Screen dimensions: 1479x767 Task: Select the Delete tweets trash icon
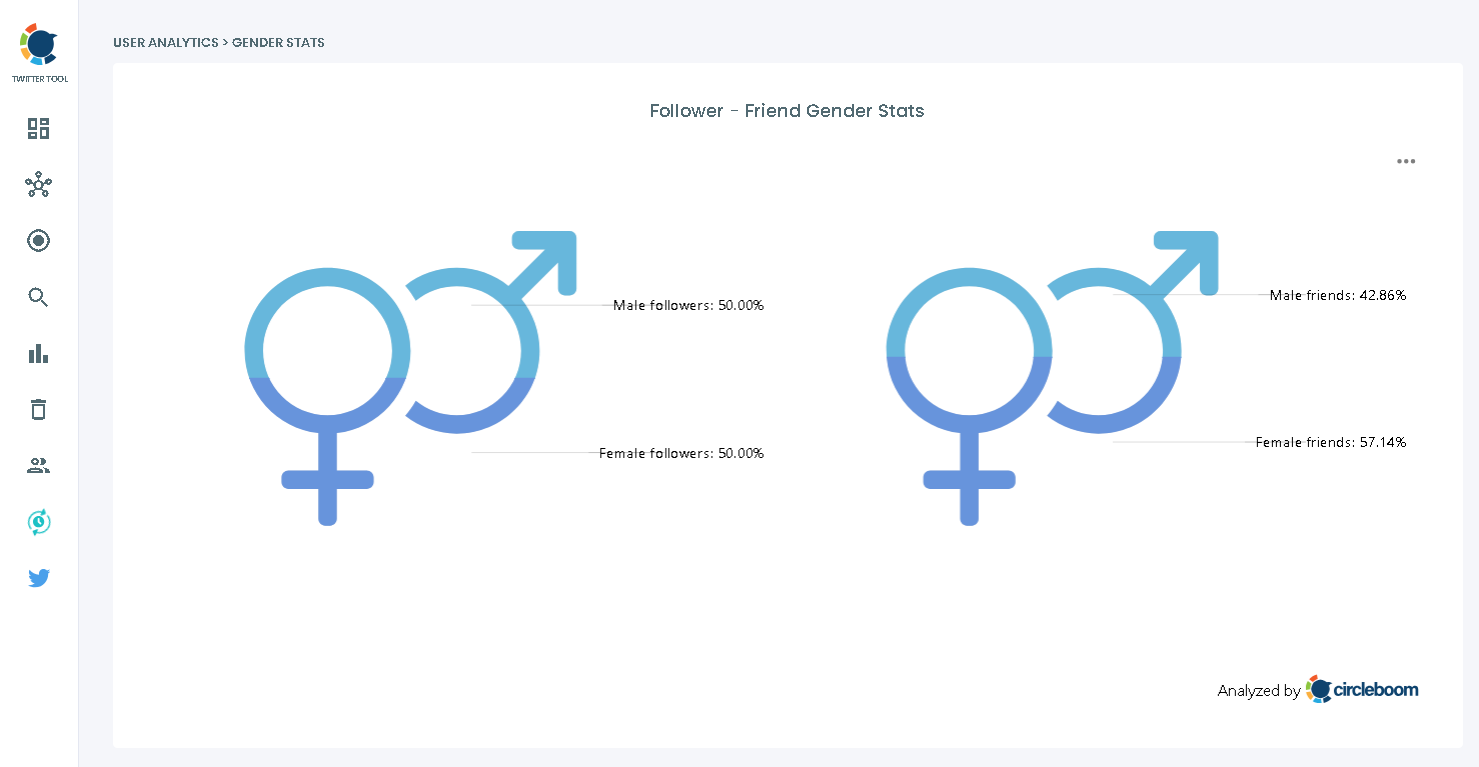[38, 409]
